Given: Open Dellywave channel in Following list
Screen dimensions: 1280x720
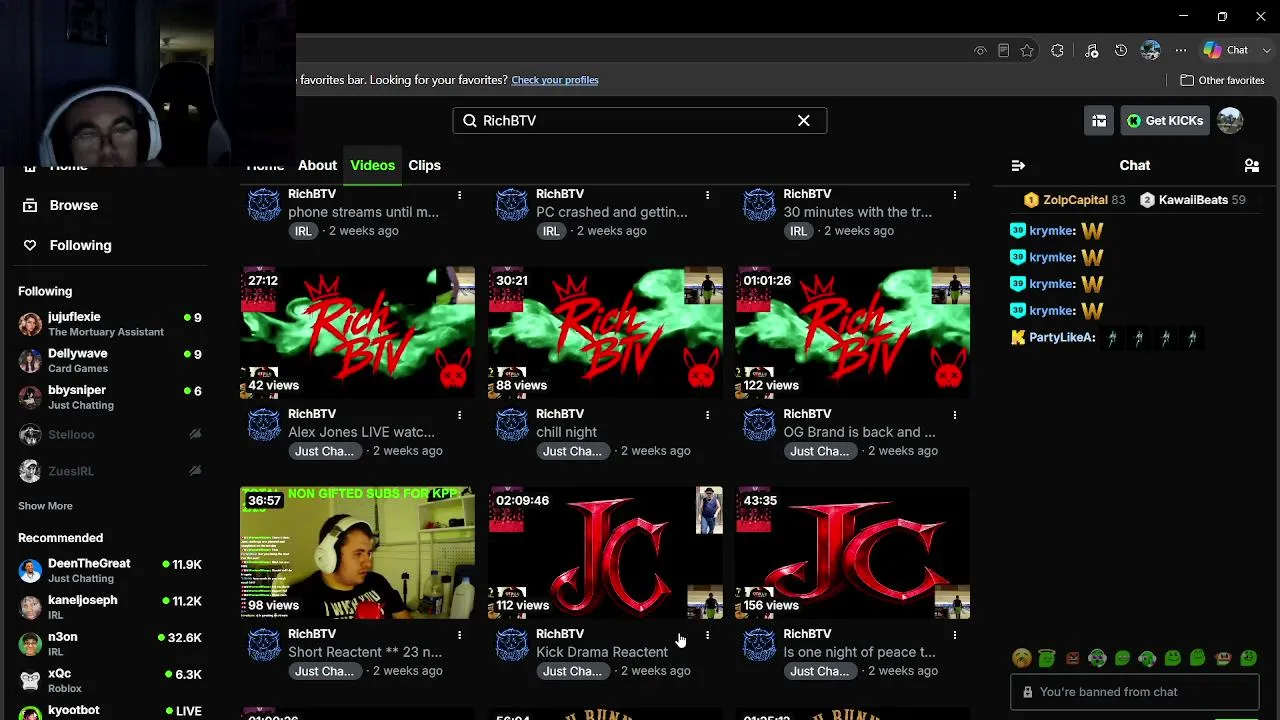Looking at the screenshot, I should click(x=110, y=360).
